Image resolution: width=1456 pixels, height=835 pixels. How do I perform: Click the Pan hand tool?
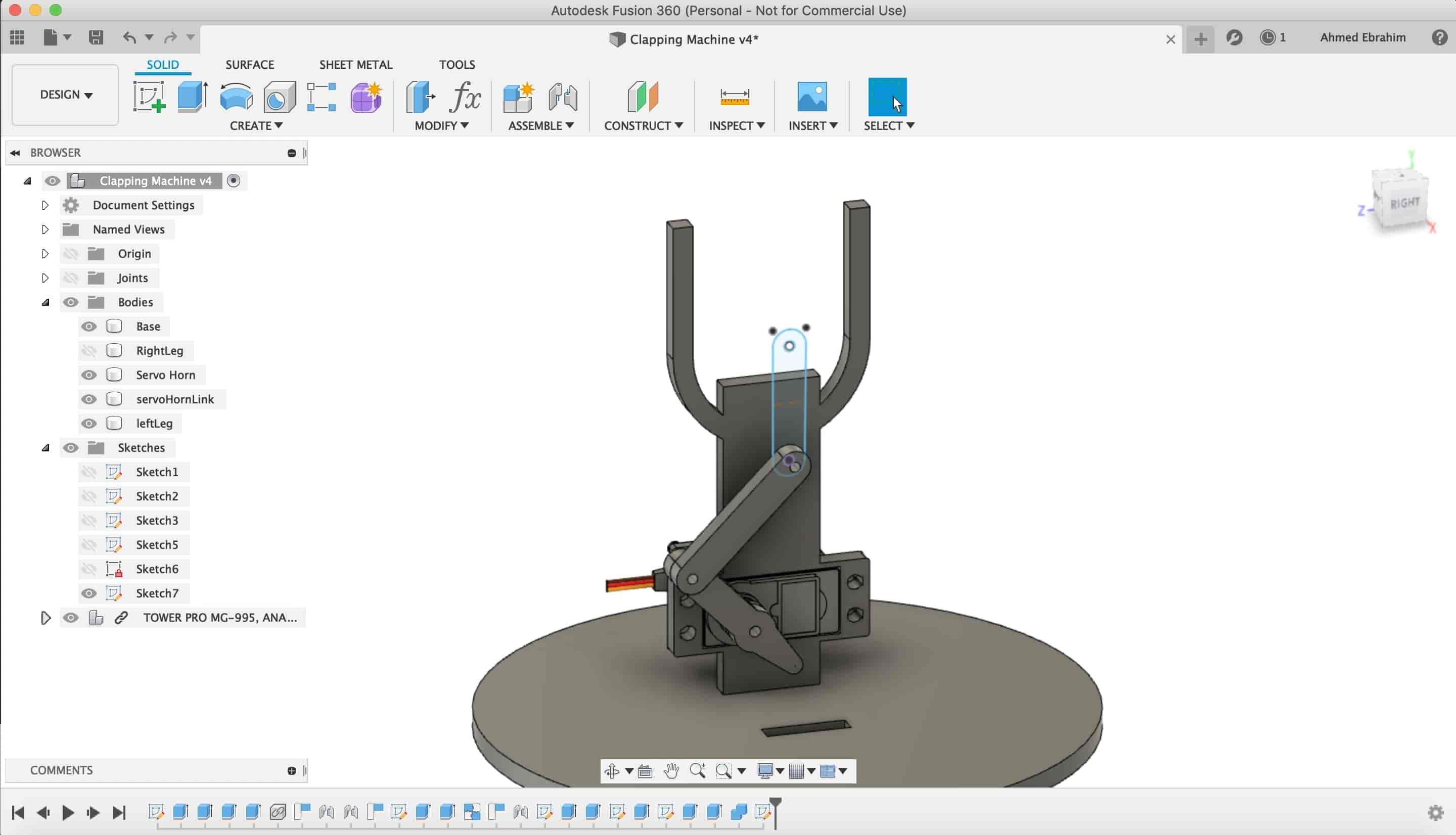671,771
